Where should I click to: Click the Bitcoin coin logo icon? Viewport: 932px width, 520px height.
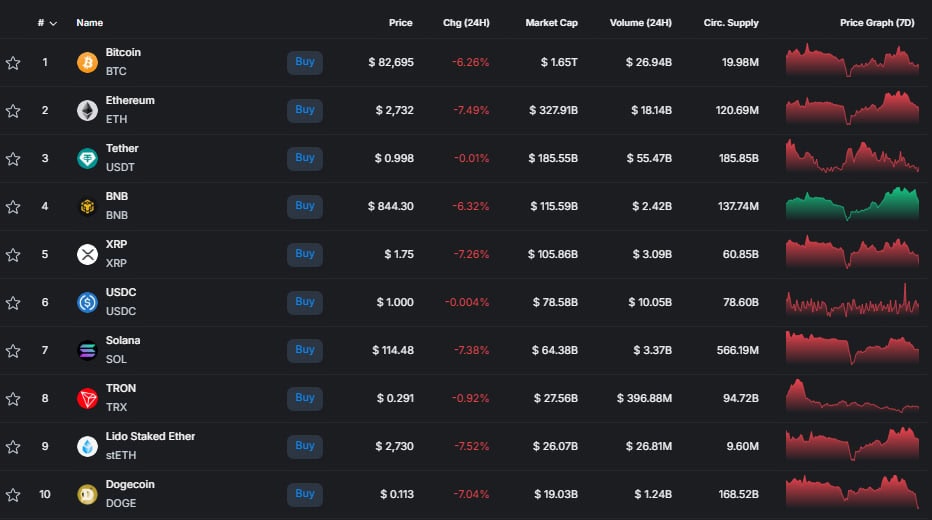pos(88,63)
